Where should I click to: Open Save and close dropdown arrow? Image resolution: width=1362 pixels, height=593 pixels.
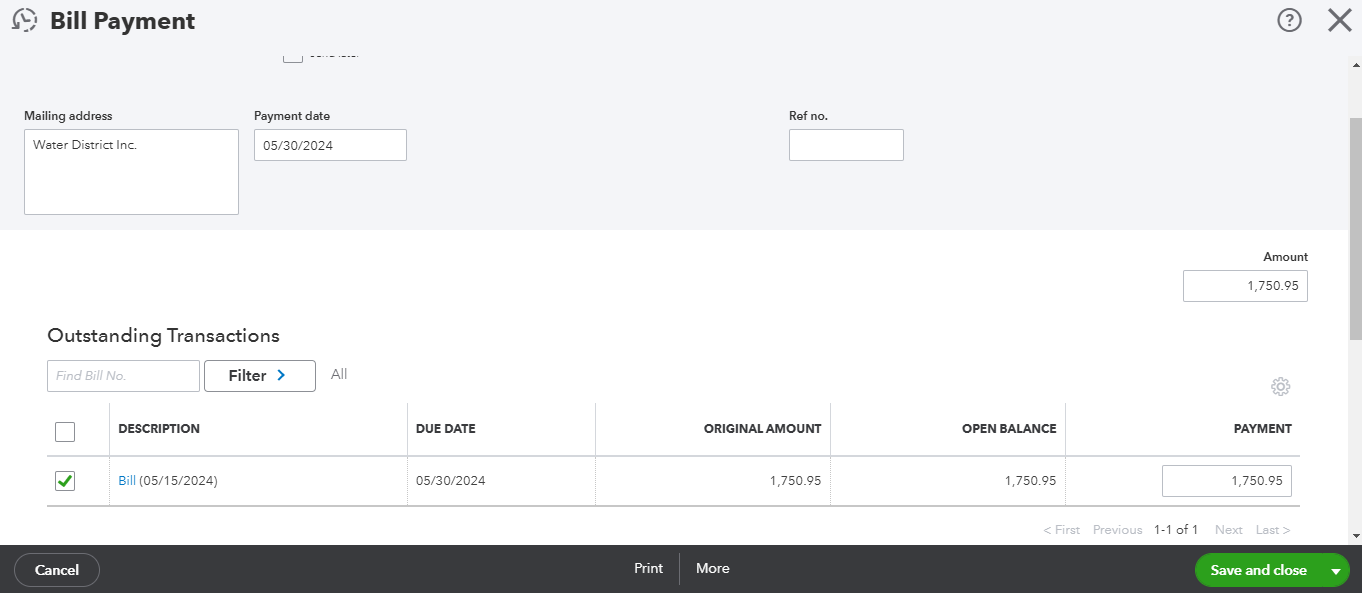[1335, 571]
